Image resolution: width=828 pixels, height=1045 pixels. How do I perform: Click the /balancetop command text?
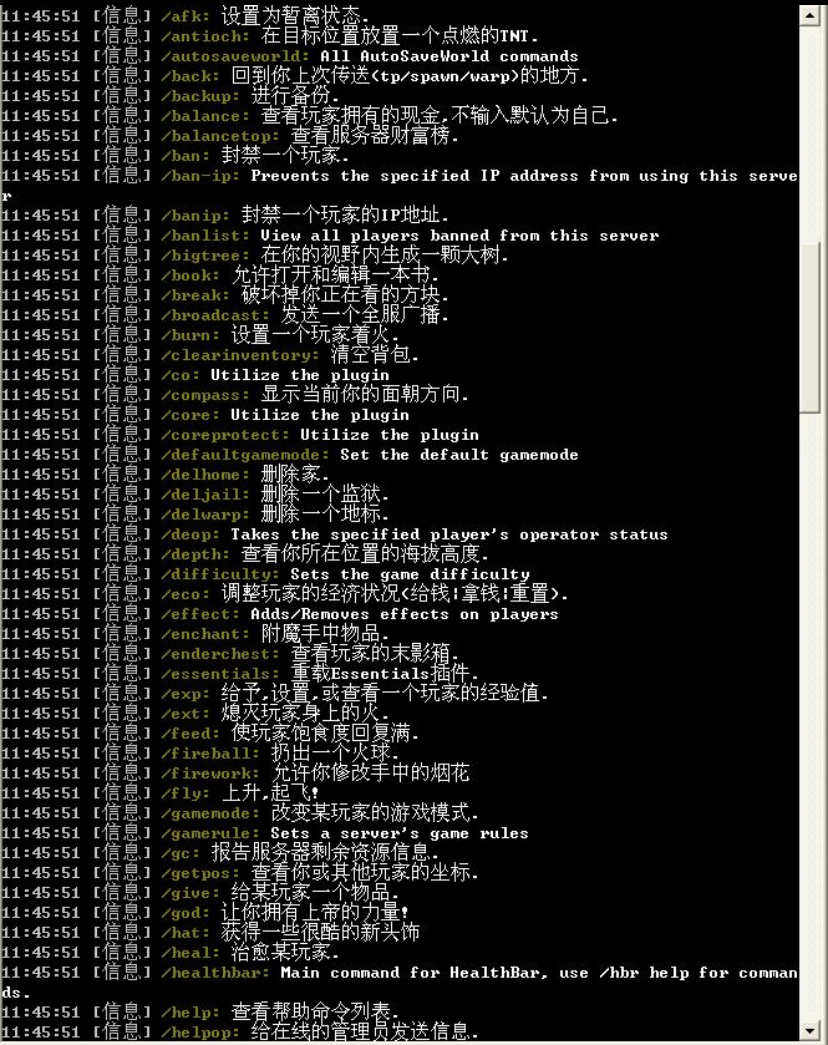click(x=220, y=135)
